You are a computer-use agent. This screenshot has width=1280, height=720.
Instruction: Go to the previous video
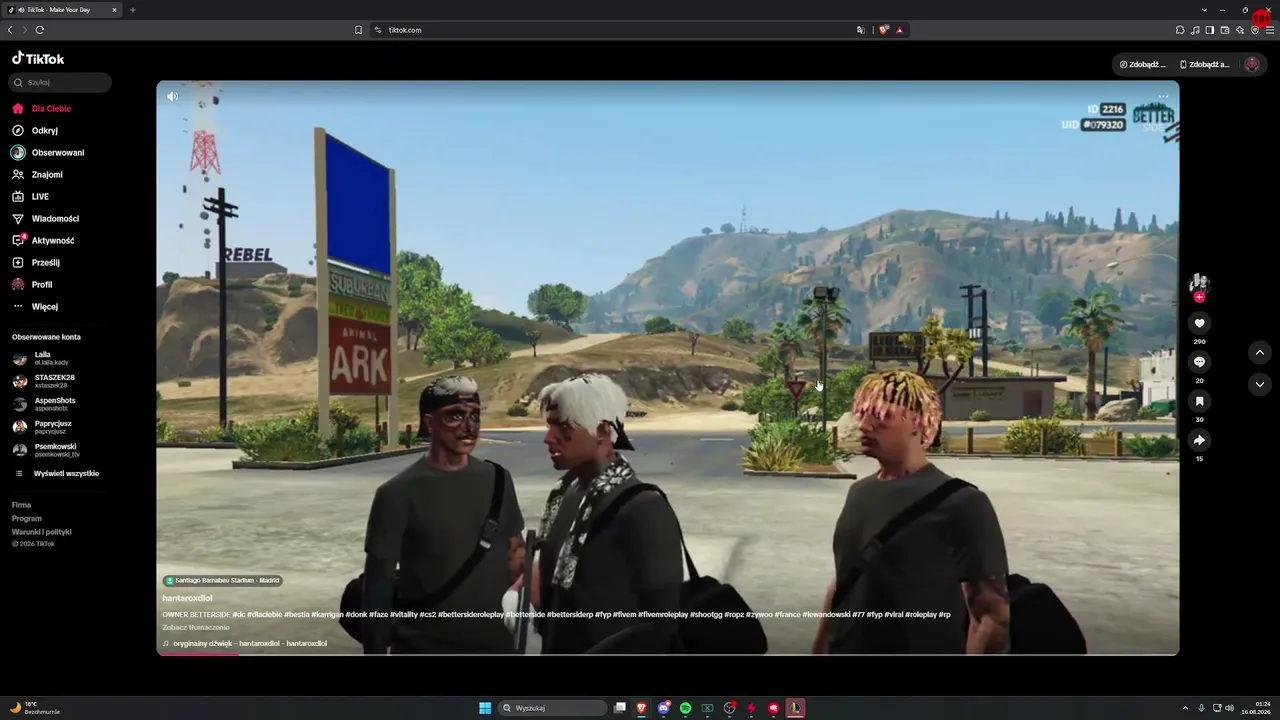pos(1259,353)
